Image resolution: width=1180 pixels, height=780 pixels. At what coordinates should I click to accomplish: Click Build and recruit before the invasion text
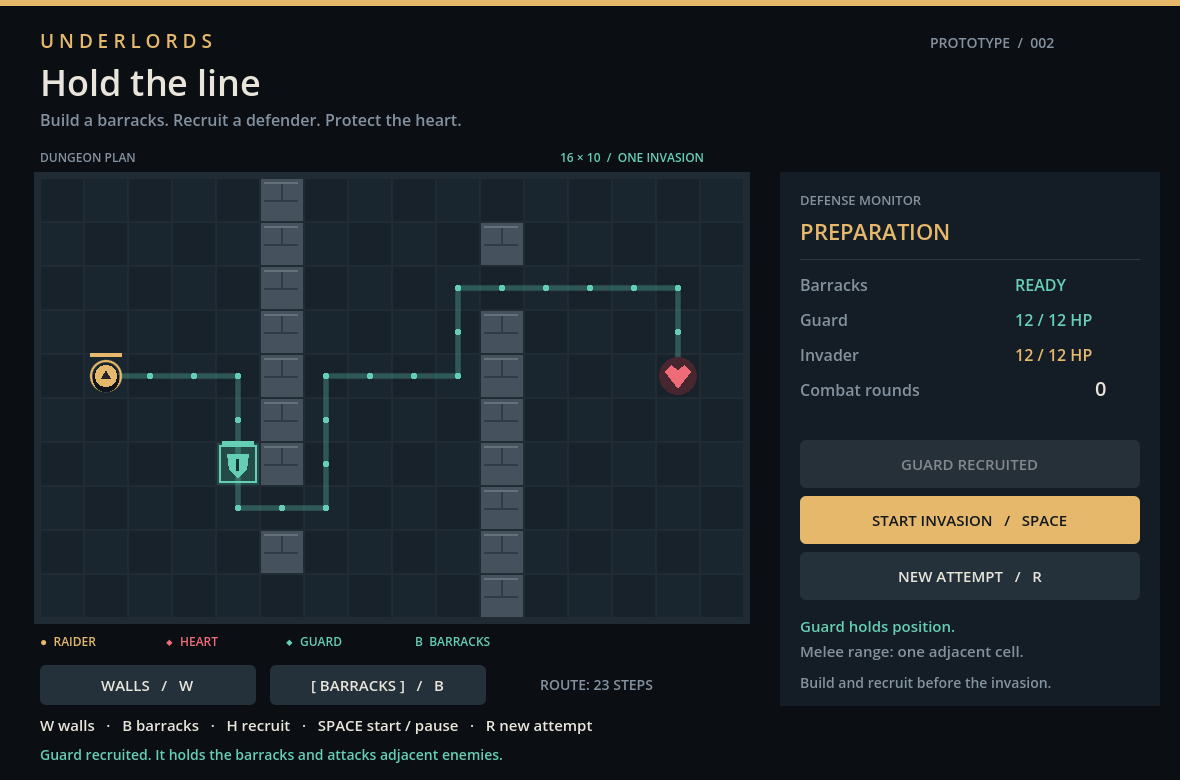pos(925,683)
